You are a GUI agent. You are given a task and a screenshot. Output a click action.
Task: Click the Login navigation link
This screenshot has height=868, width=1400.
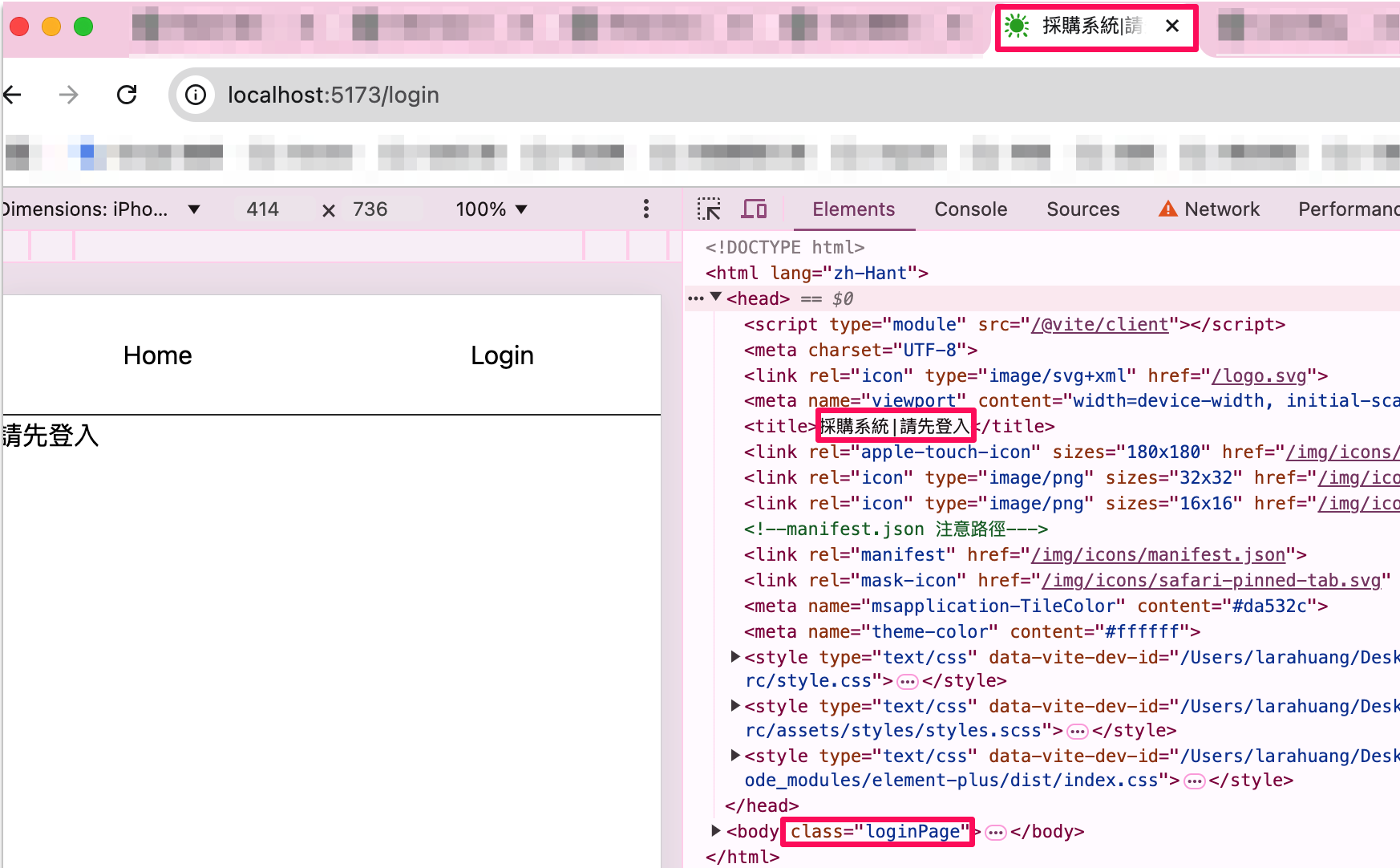pos(502,355)
